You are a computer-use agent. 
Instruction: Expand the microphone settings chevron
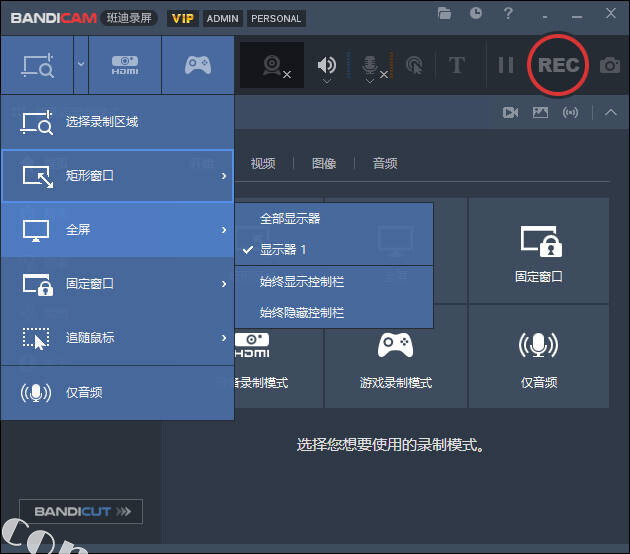[370, 81]
